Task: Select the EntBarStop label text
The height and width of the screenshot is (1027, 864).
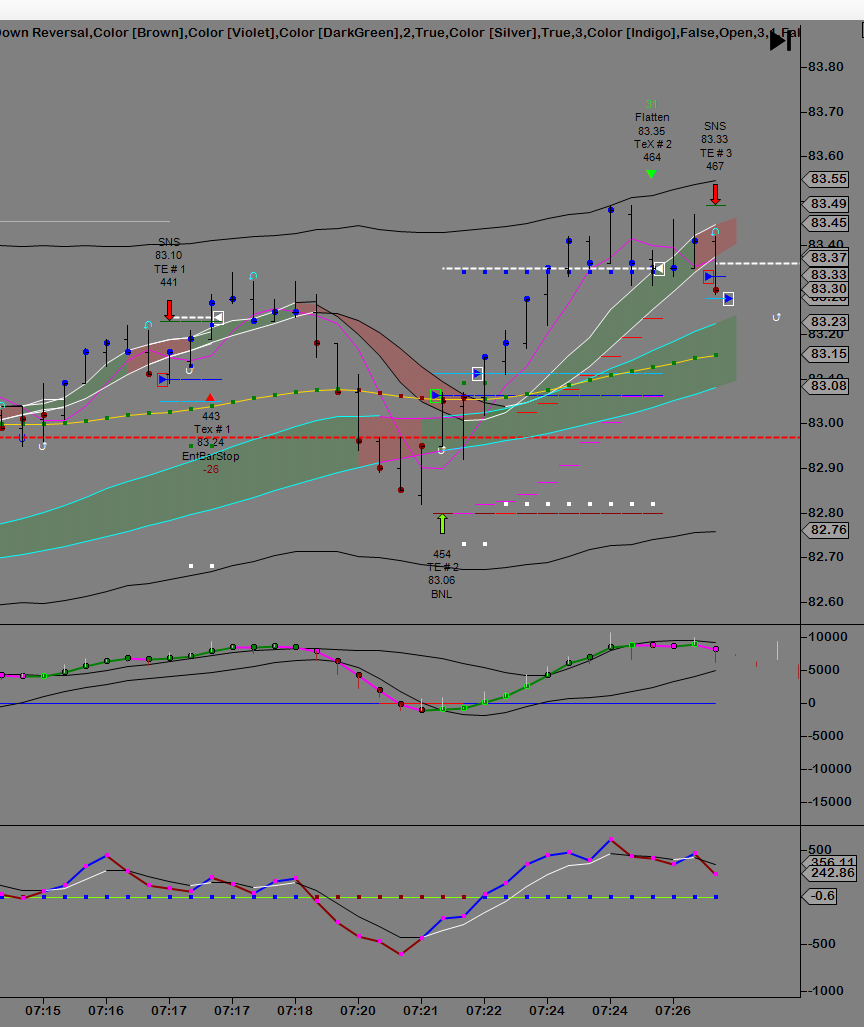Action: pos(210,456)
